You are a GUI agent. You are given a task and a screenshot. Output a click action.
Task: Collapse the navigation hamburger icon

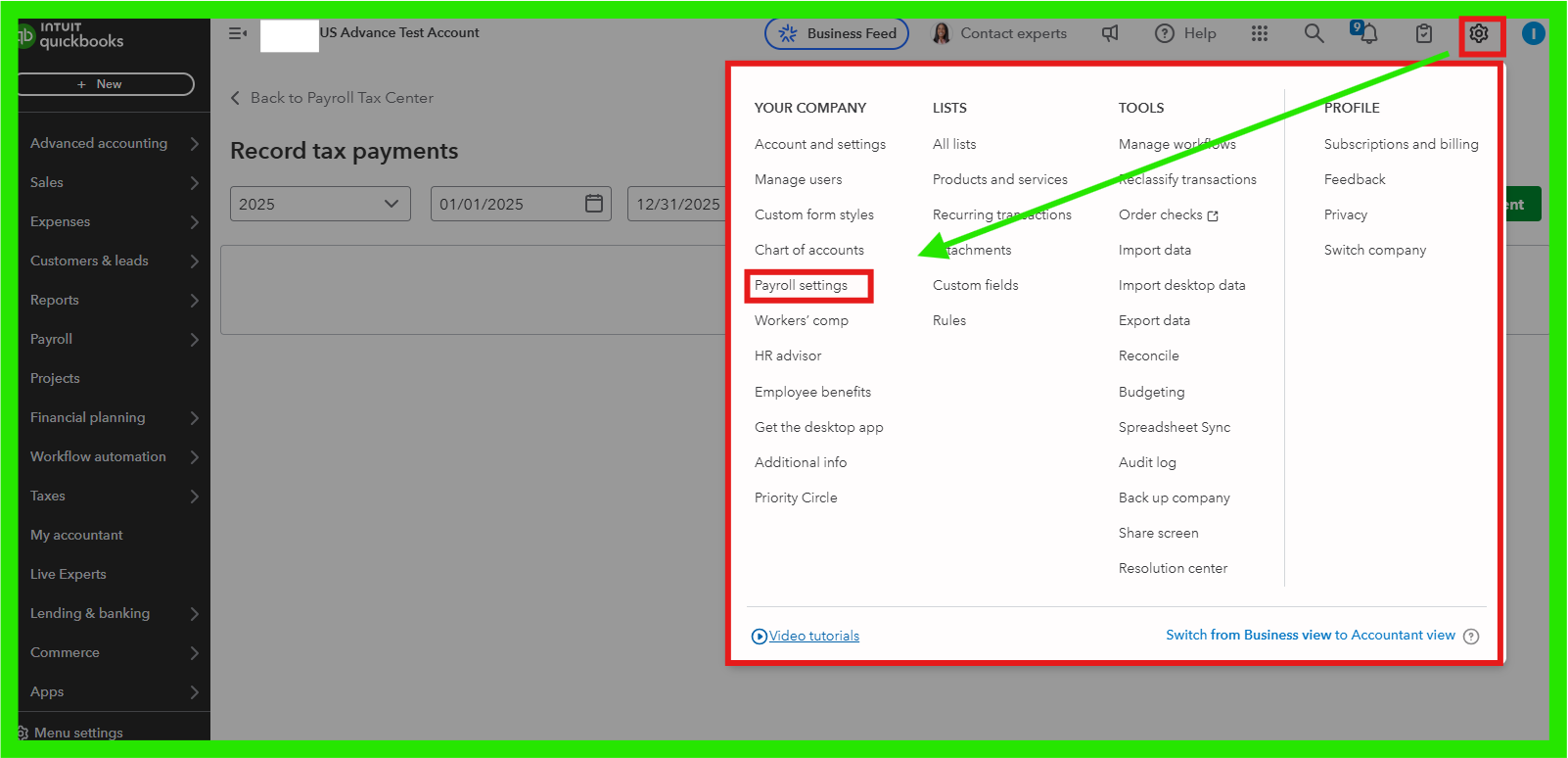pos(238,33)
